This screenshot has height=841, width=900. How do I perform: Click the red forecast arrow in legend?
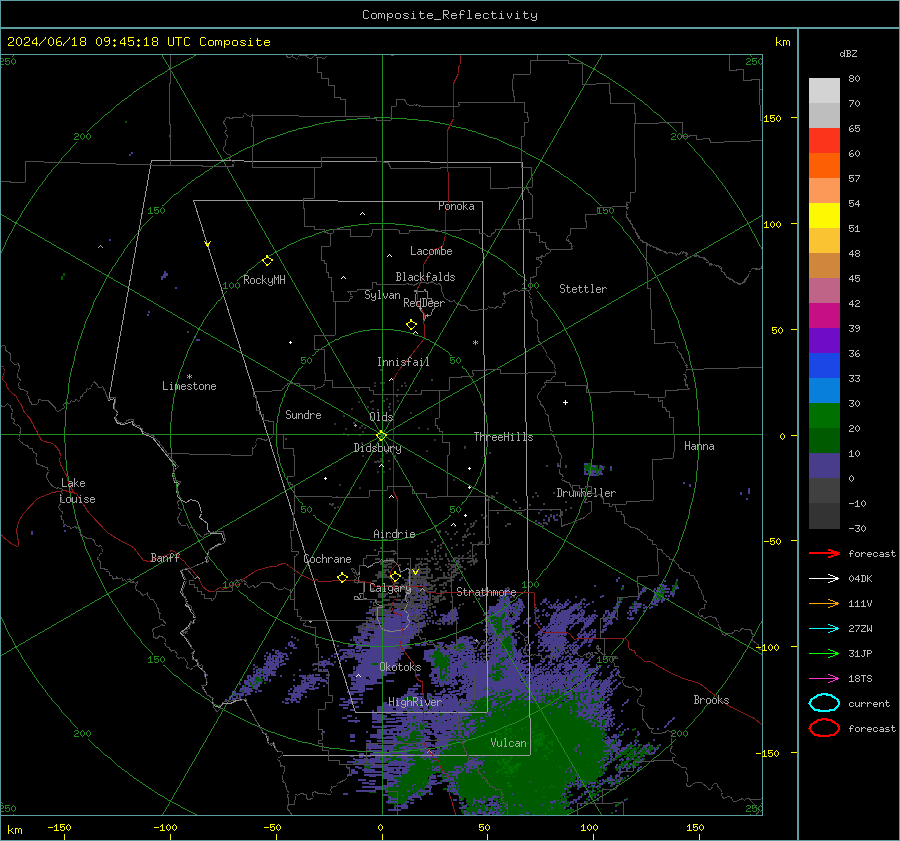(824, 553)
